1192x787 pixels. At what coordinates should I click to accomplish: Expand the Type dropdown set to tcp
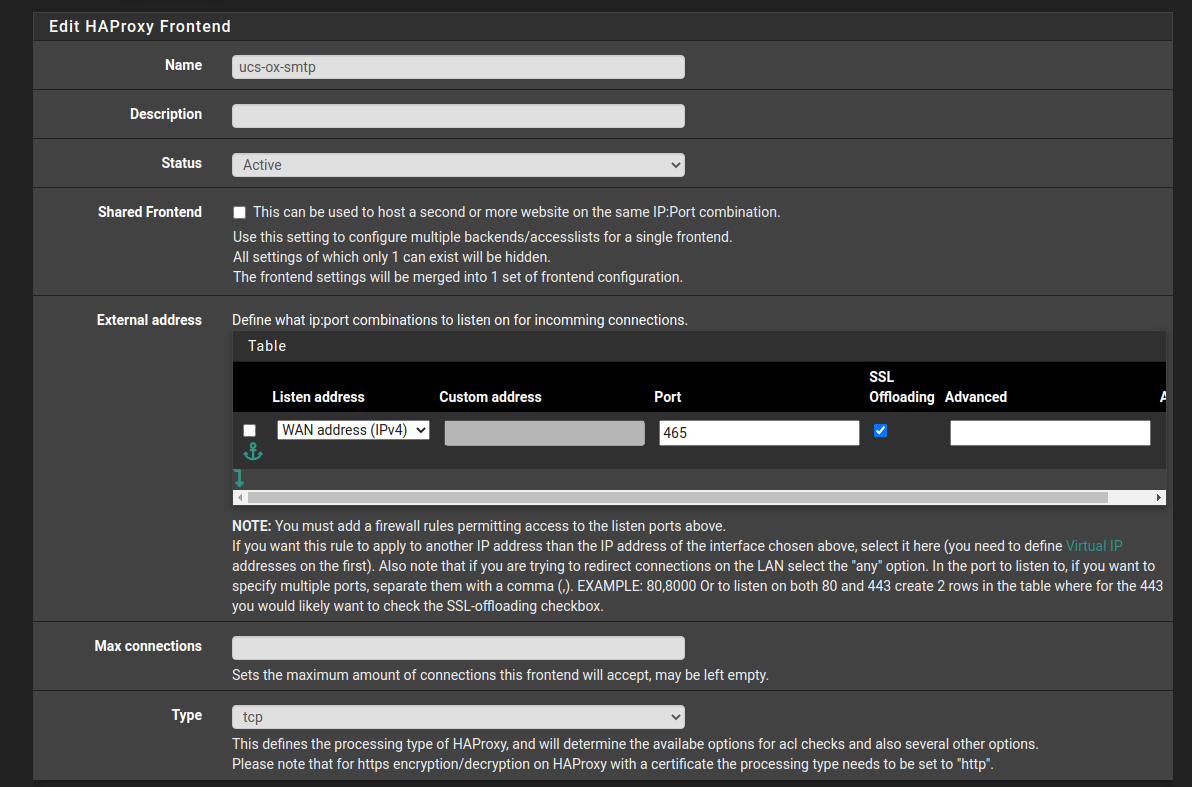[458, 717]
